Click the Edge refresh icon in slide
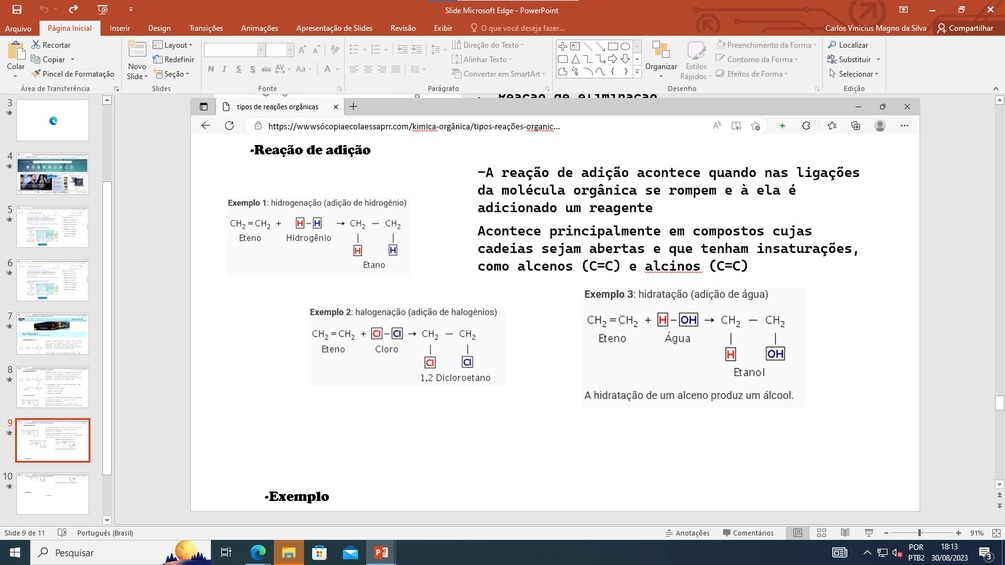 tap(229, 126)
